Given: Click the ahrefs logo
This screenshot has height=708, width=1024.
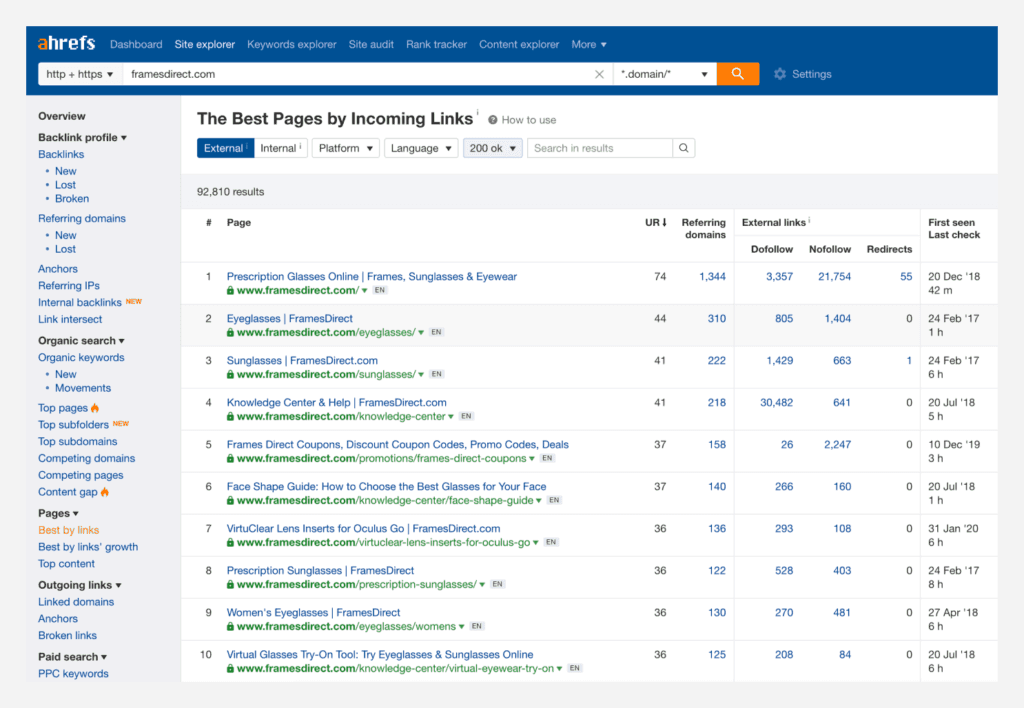Looking at the screenshot, I should [x=66, y=44].
